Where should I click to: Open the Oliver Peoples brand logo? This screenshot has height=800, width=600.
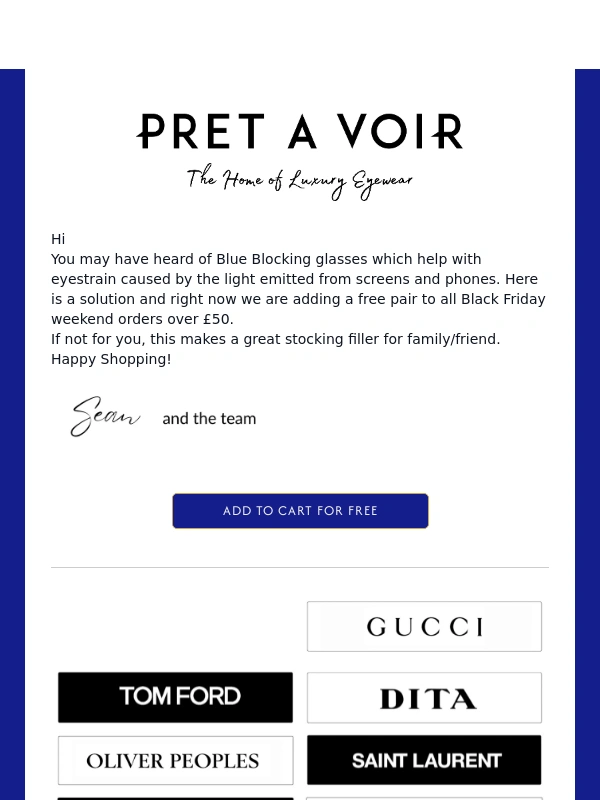tap(176, 761)
